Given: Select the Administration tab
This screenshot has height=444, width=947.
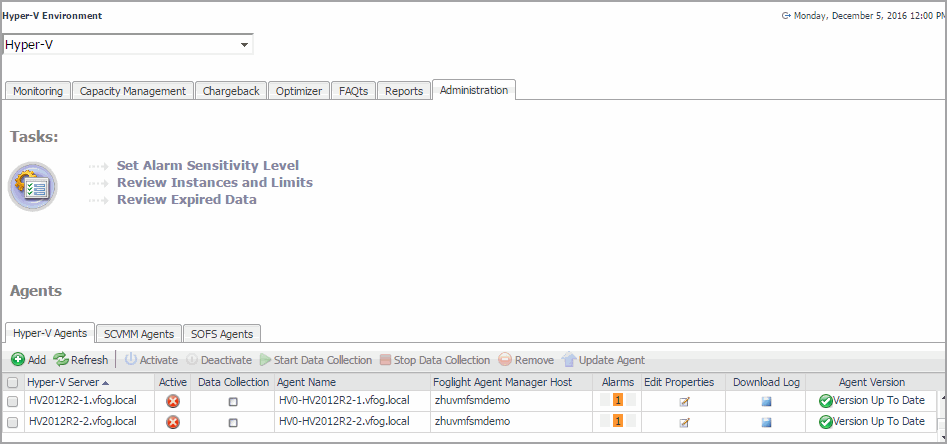Looking at the screenshot, I should click(x=474, y=90).
